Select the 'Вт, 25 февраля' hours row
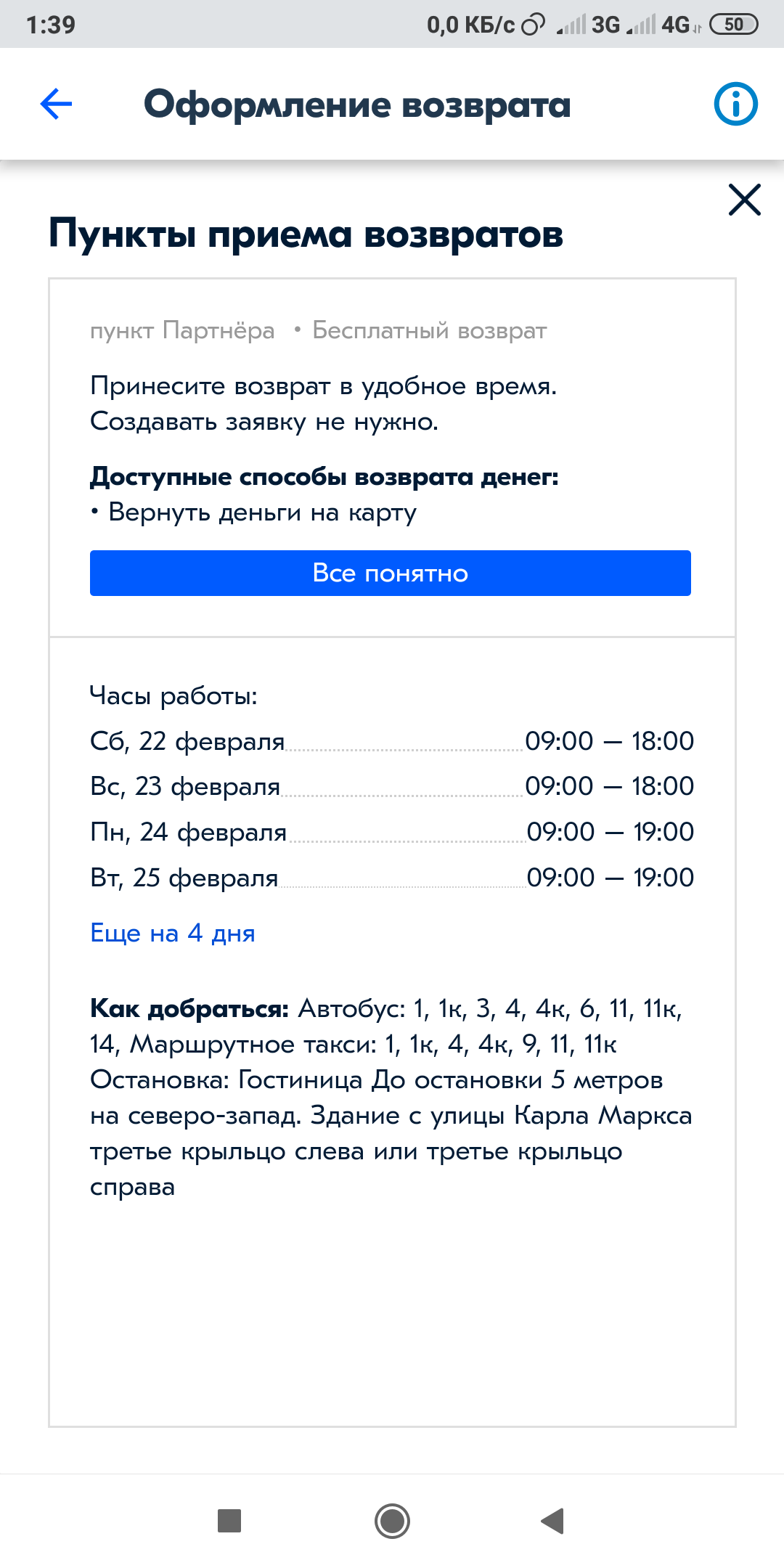Screen dimensions: 784x1568 point(392,878)
